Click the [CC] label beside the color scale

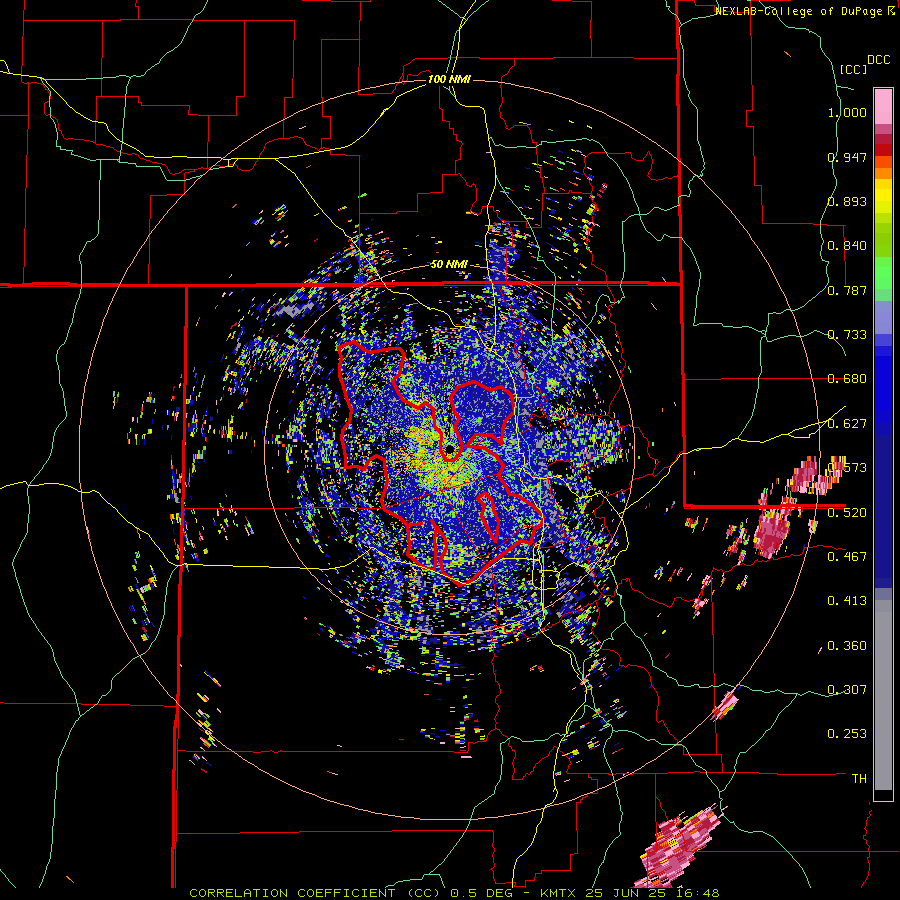point(853,69)
